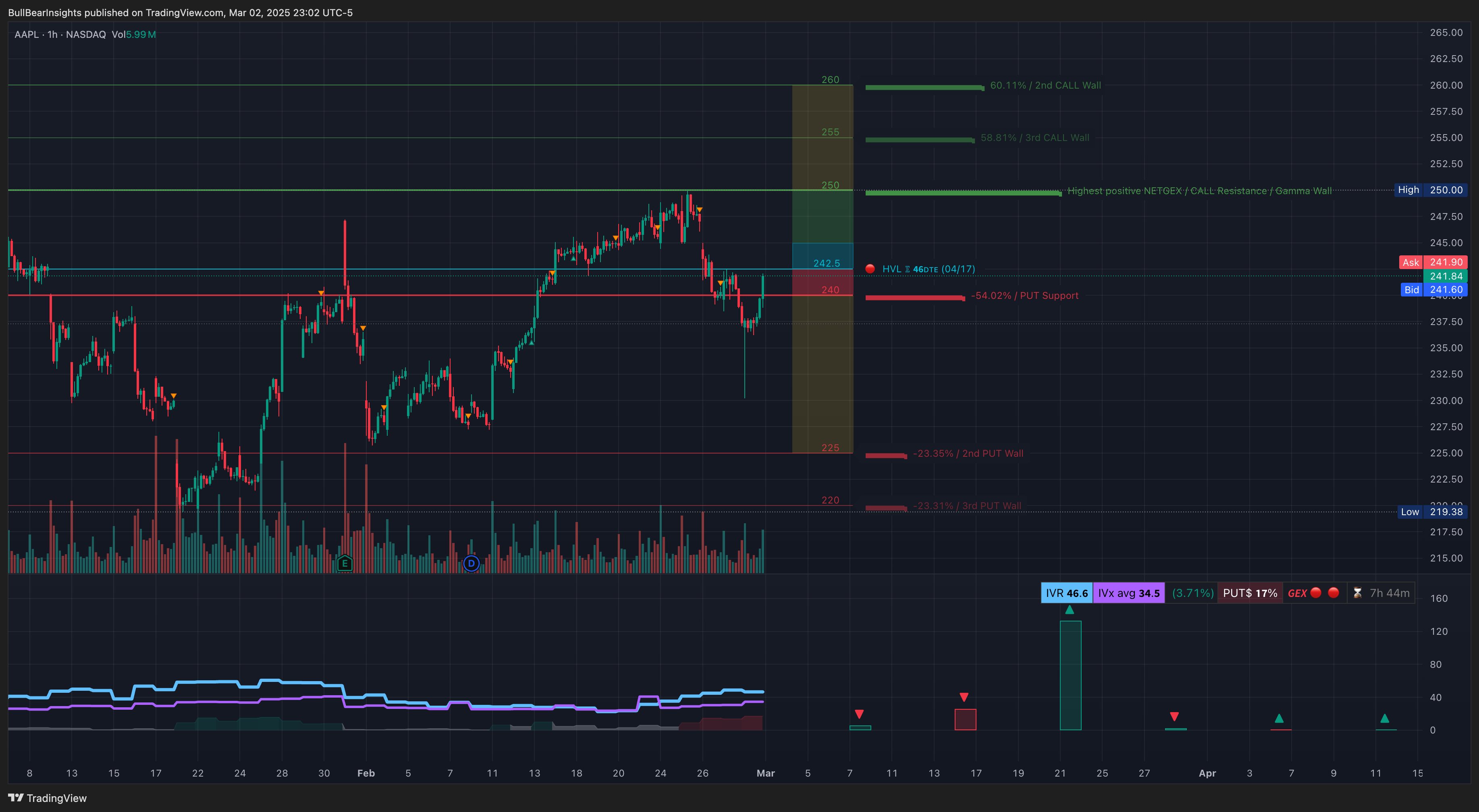Click the '-54.02% / PUT Support' label
The height and width of the screenshot is (812, 1479).
click(x=1024, y=296)
